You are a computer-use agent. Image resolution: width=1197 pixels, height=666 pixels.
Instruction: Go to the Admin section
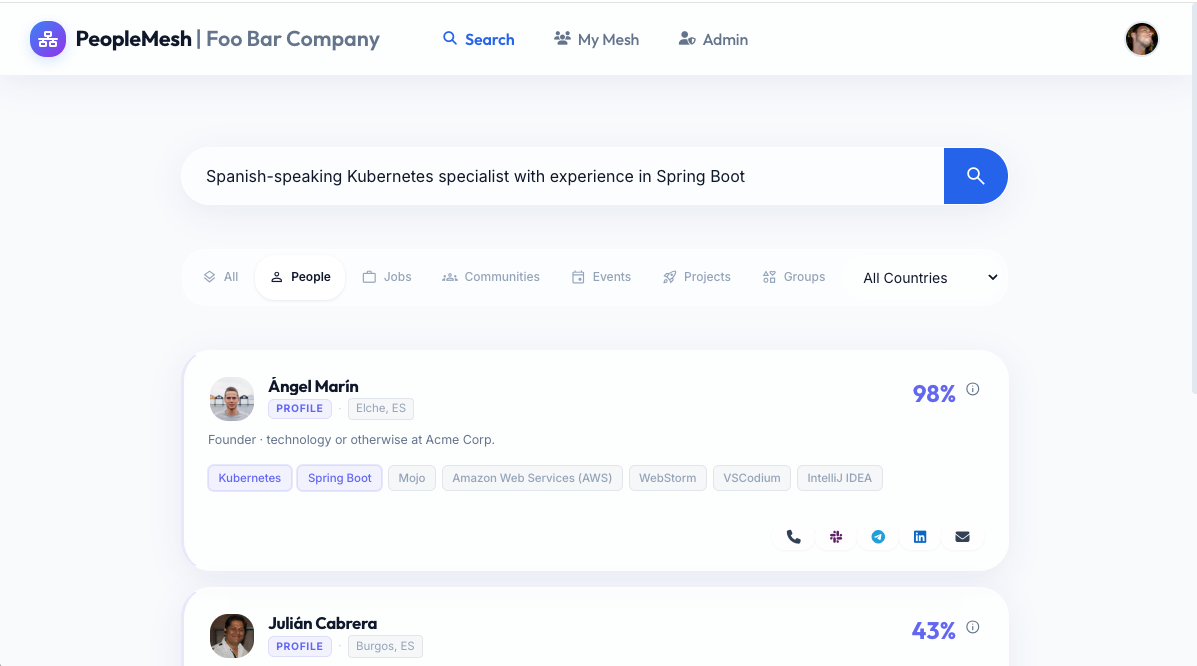pyautogui.click(x=713, y=39)
